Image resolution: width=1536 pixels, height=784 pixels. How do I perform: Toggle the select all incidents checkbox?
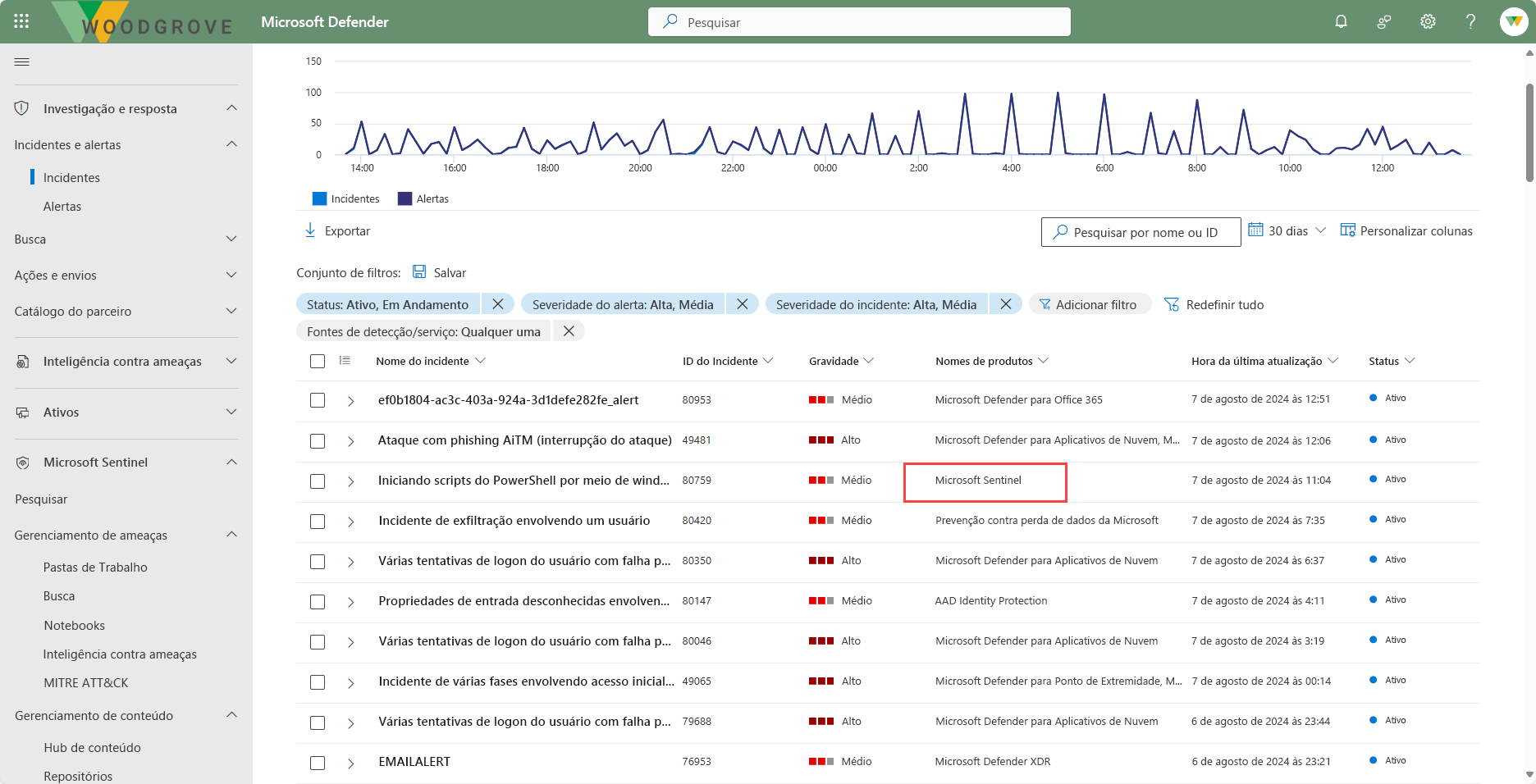pos(318,361)
